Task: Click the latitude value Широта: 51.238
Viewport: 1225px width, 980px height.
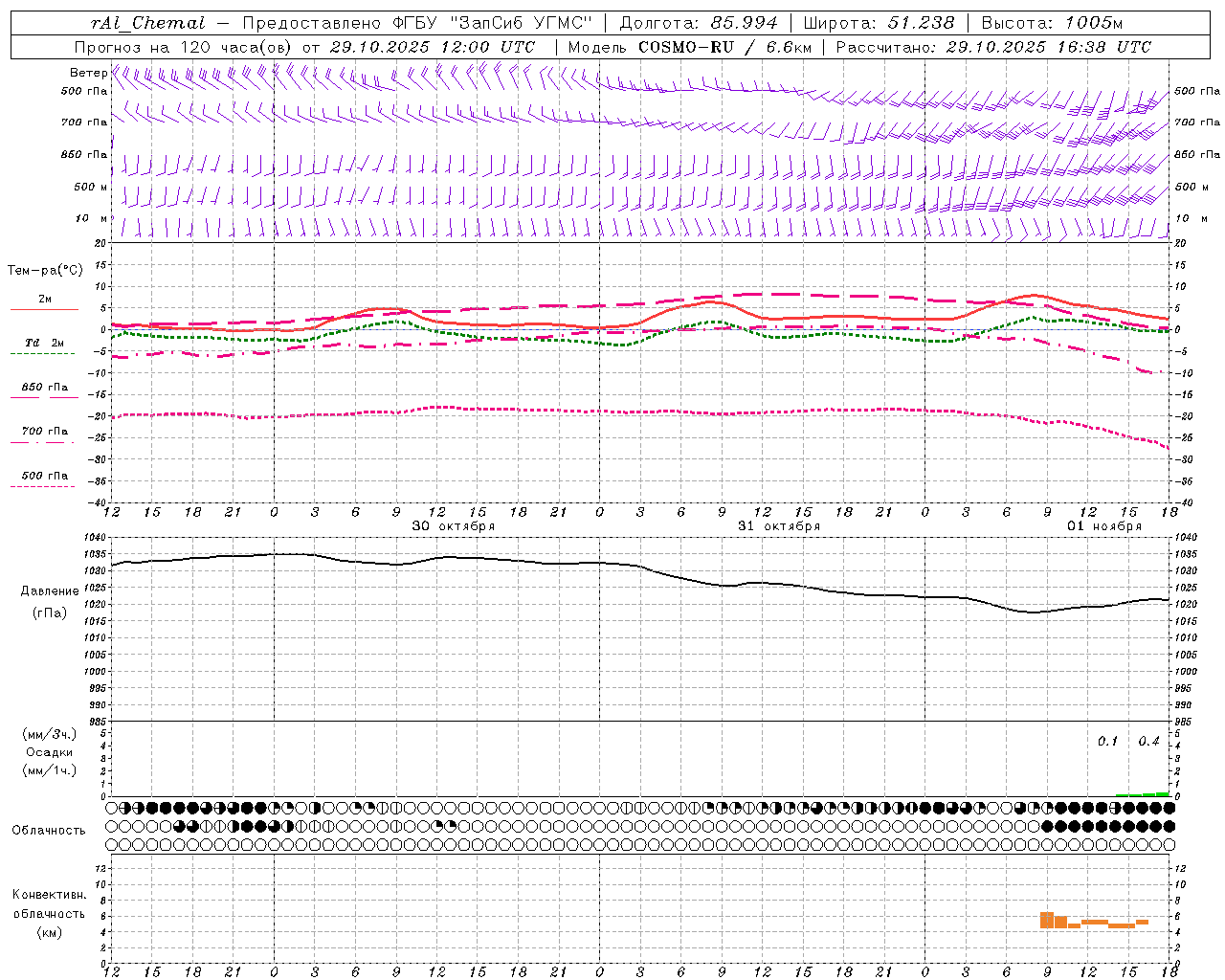Action: tap(878, 23)
